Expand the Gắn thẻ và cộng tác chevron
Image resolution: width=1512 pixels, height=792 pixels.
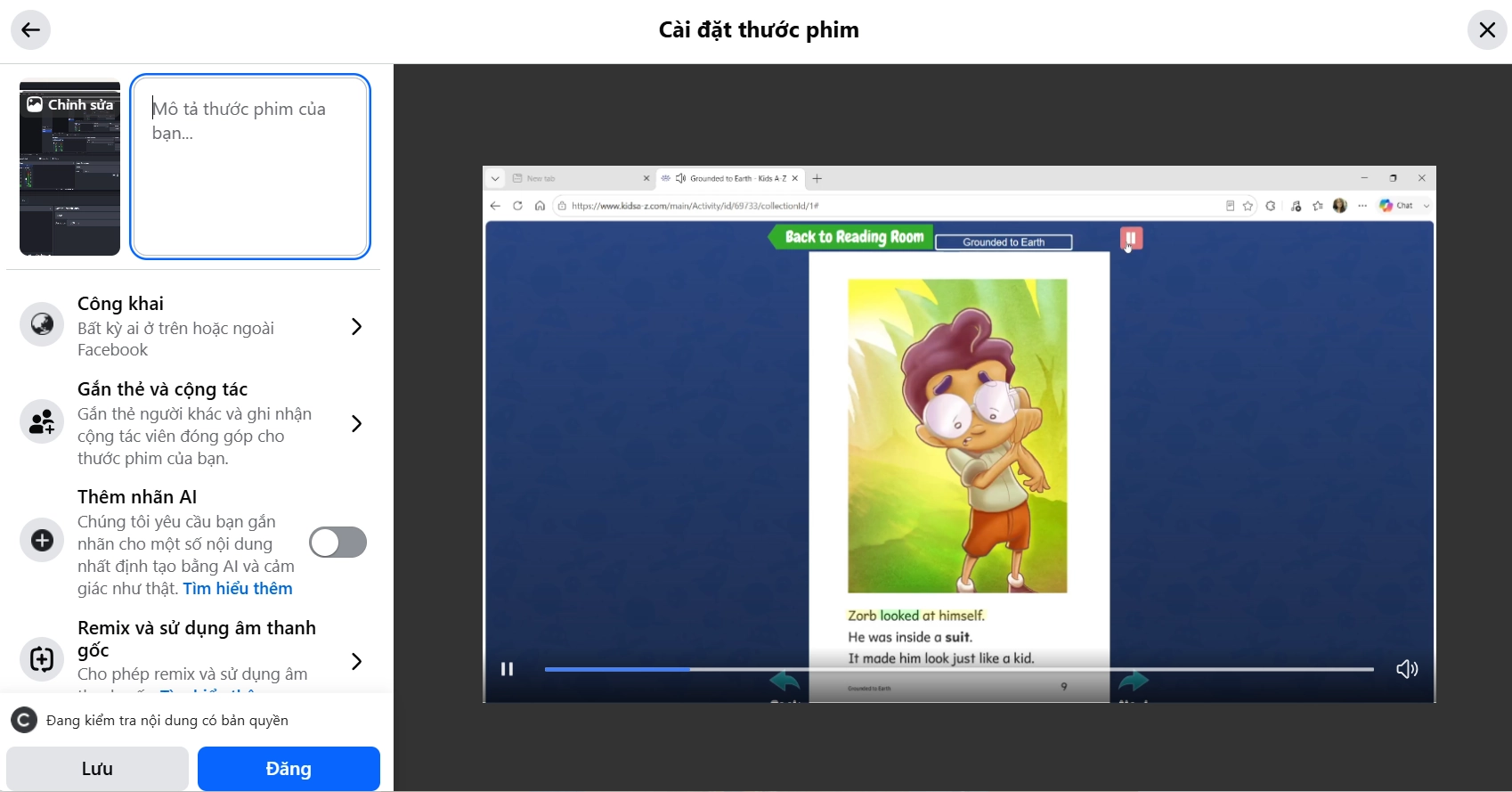point(356,423)
